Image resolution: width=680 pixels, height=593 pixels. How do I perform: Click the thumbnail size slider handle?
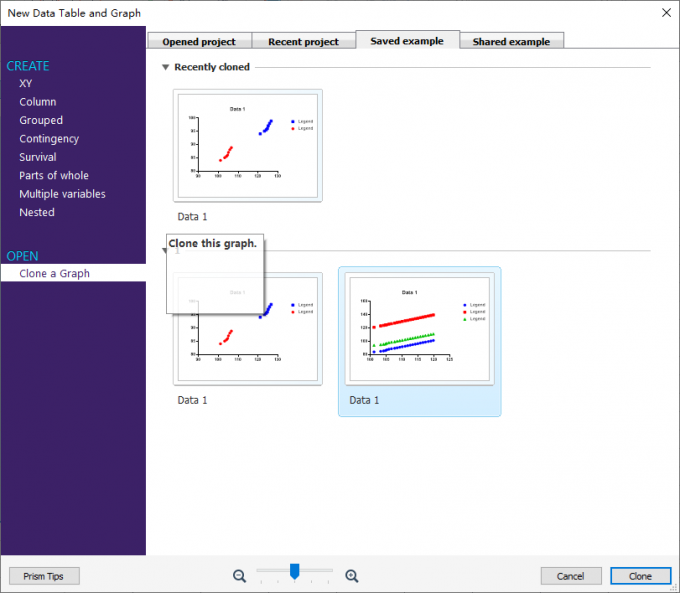click(294, 571)
